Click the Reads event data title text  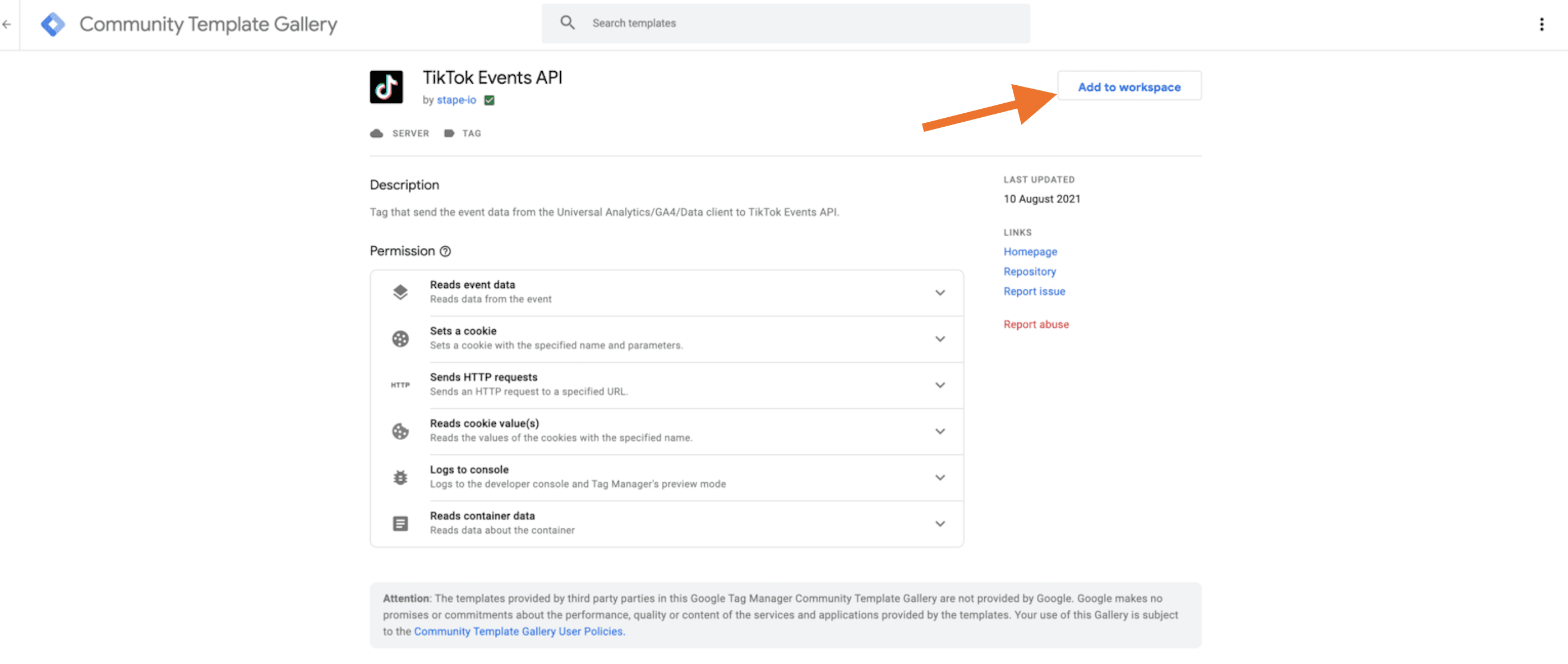click(x=472, y=285)
